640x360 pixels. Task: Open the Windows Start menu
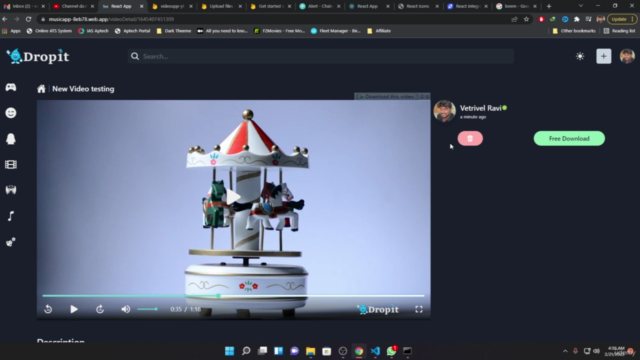click(229, 351)
